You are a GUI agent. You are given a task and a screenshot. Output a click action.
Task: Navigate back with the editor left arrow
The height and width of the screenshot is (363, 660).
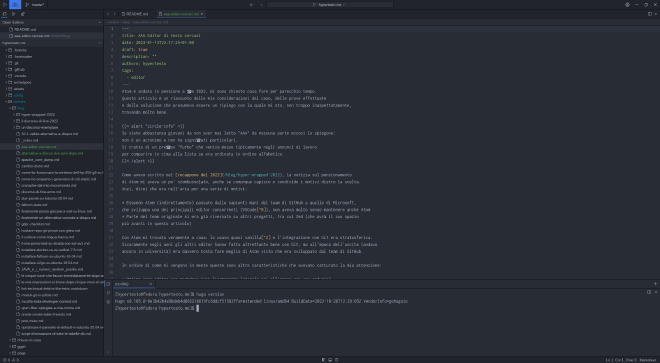point(108,14)
